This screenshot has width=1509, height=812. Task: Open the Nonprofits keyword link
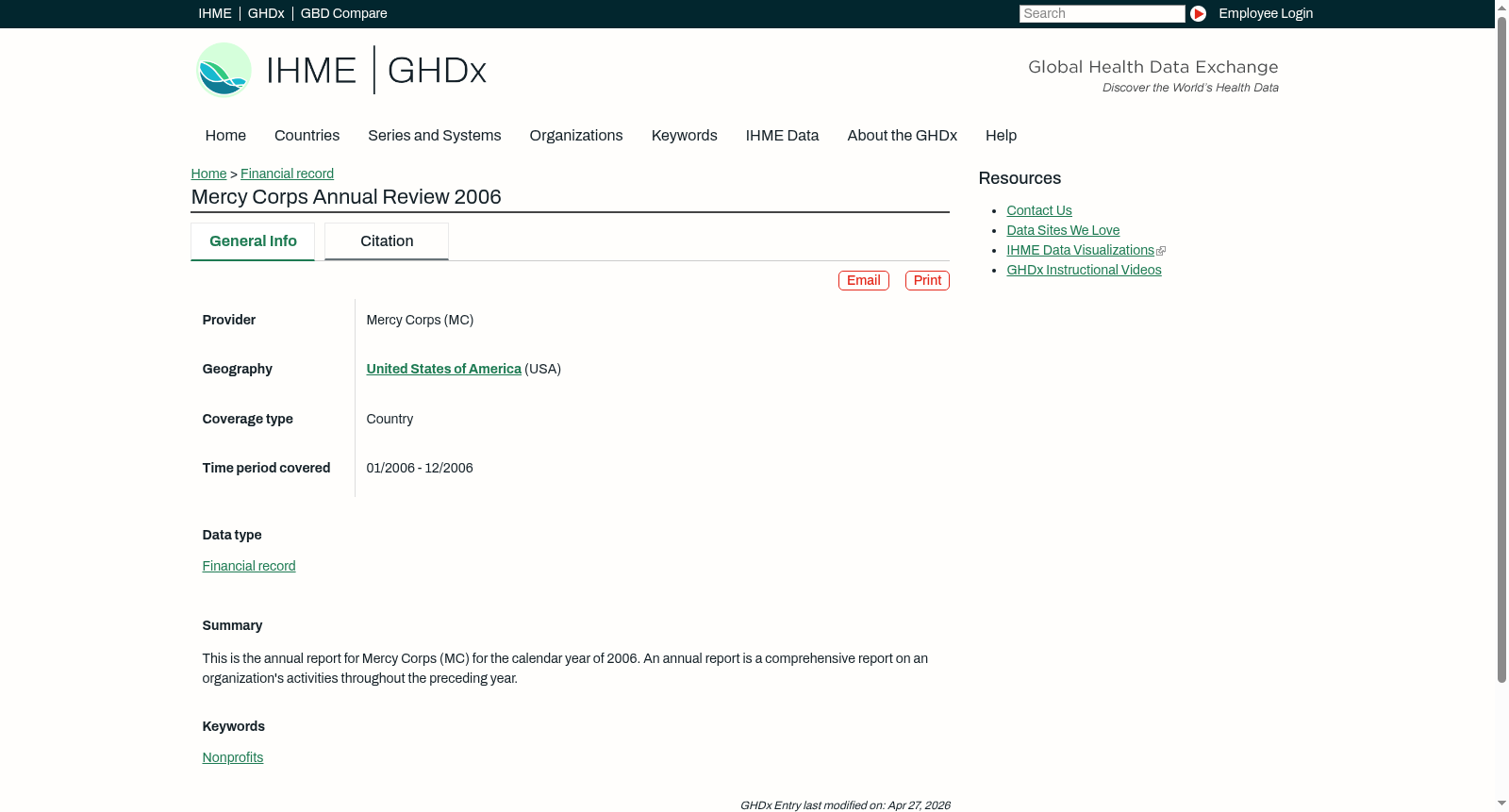(233, 757)
